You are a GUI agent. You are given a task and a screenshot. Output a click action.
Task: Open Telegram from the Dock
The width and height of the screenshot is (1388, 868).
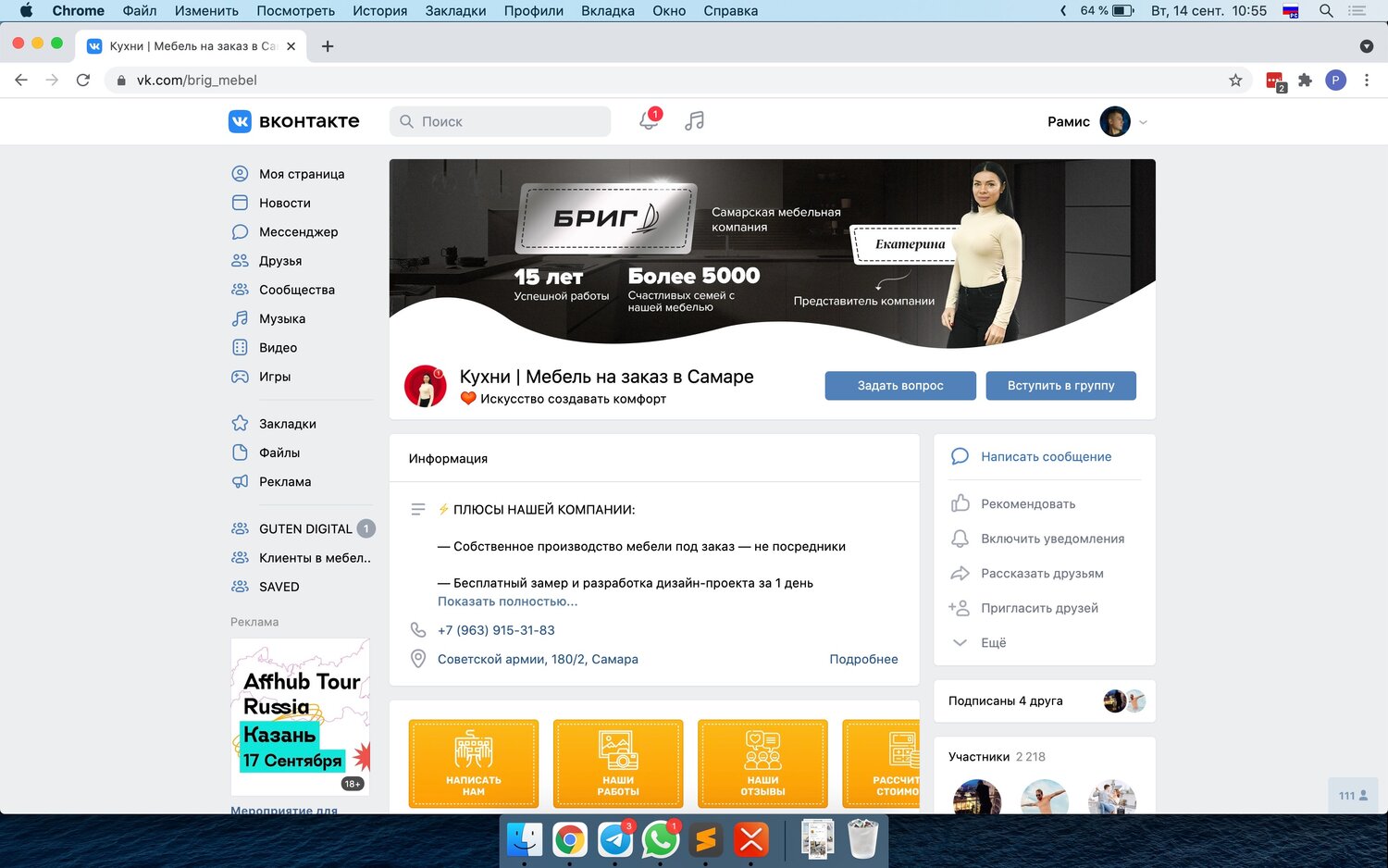(615, 839)
